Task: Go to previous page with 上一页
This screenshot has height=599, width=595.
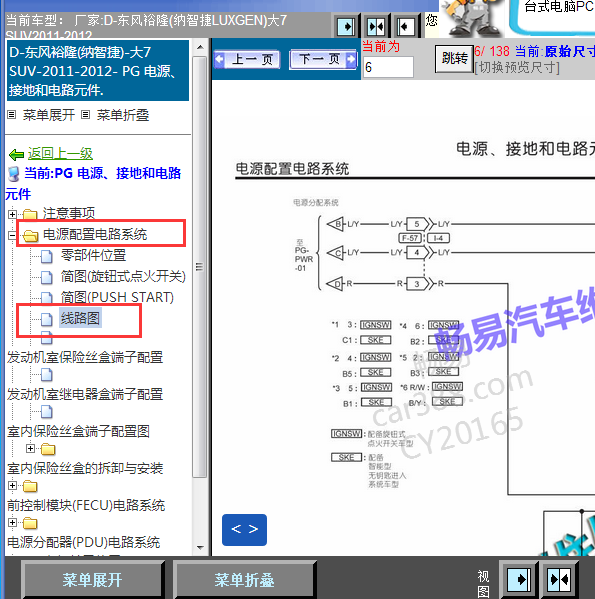Action: click(x=247, y=60)
